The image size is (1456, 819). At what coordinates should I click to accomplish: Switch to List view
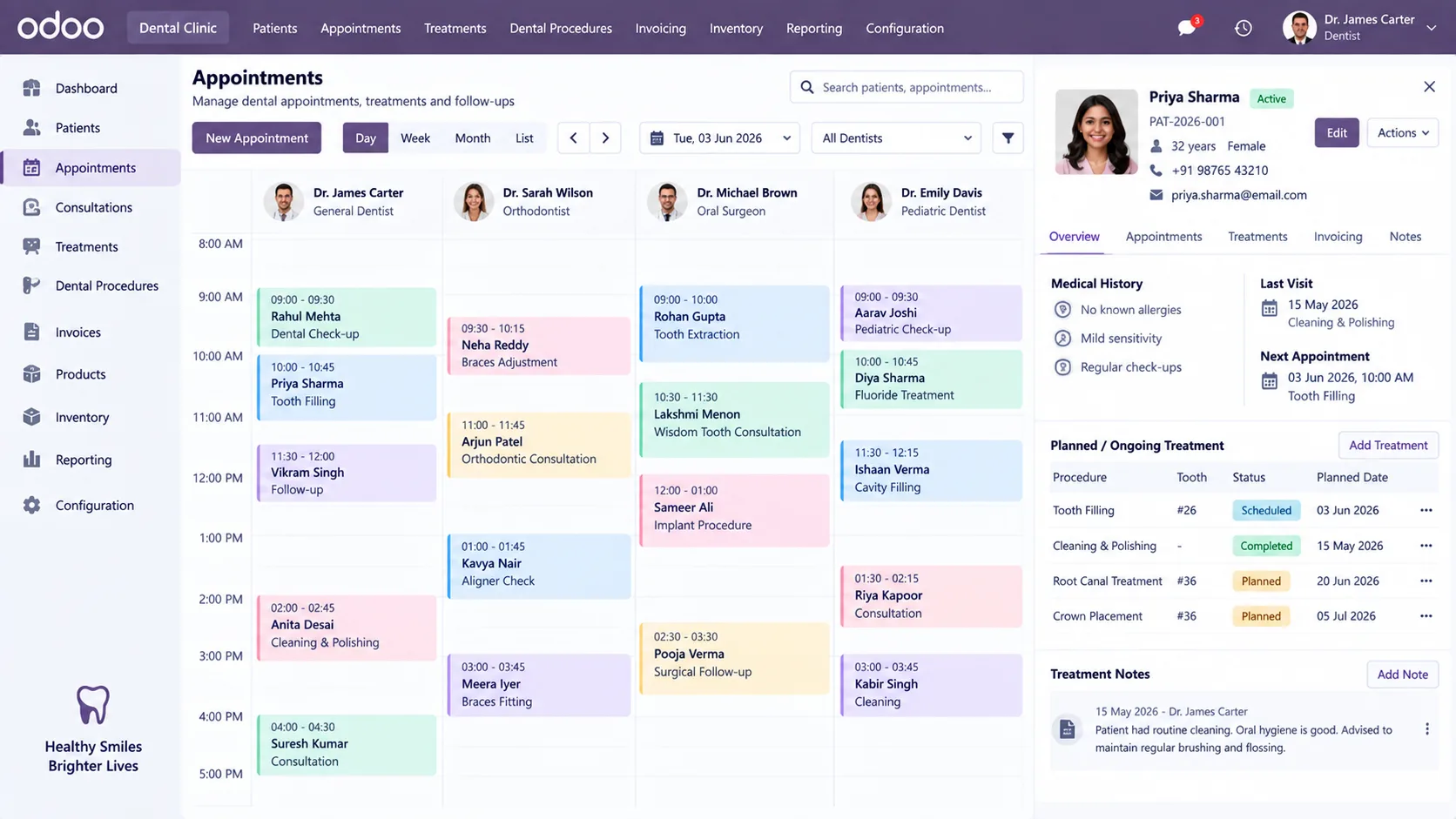[524, 138]
